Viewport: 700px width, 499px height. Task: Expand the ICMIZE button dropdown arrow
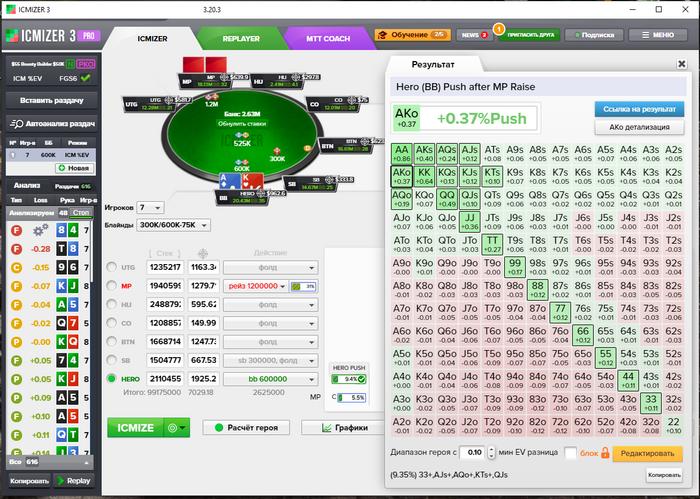pos(183,428)
